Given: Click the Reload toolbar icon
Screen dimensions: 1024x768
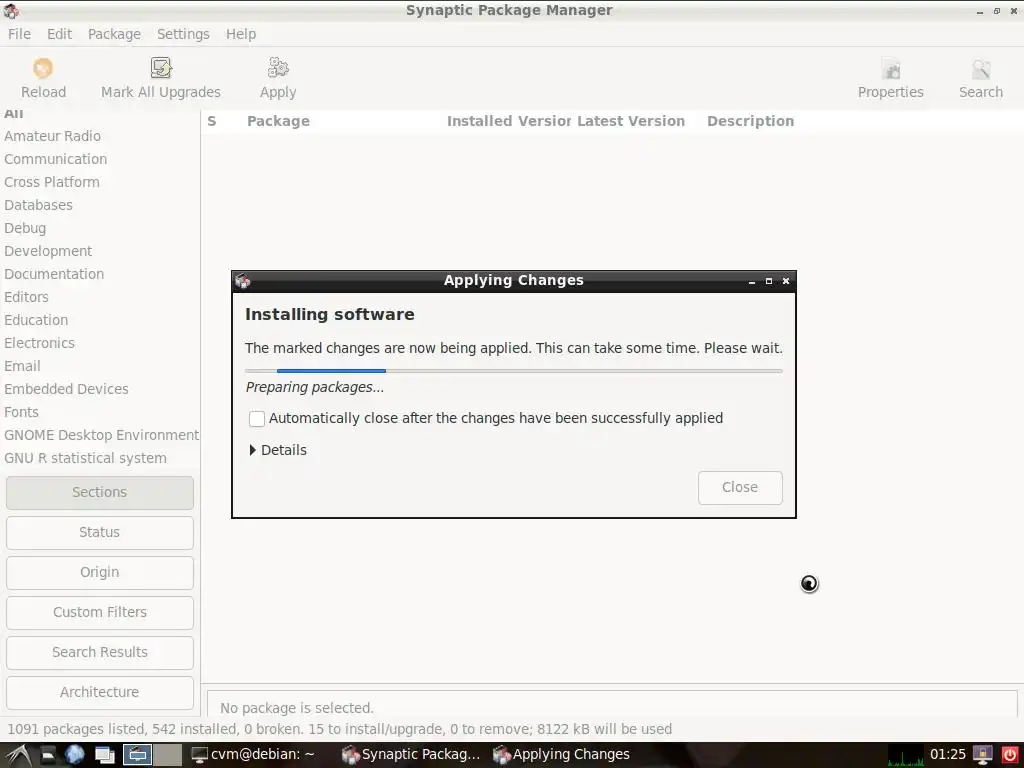Looking at the screenshot, I should 43,68.
